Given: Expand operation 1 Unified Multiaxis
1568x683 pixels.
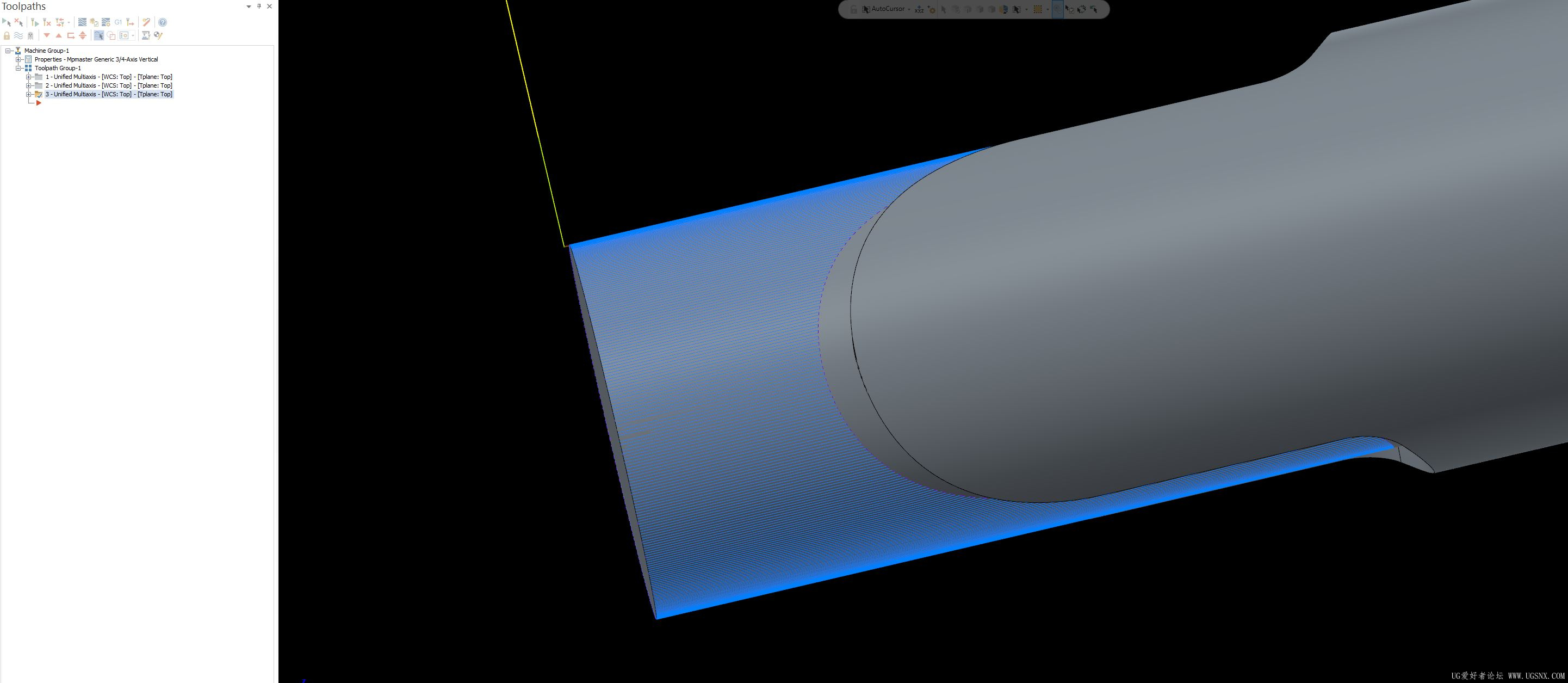Looking at the screenshot, I should pos(28,77).
